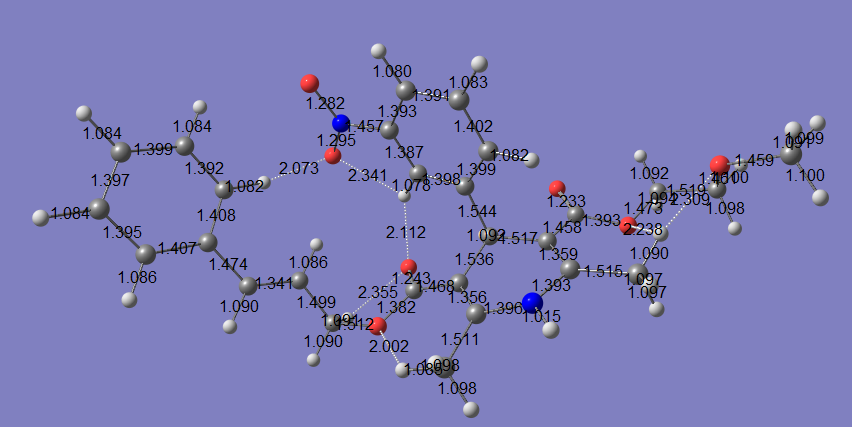Click the red oxygen atom below 2.112 label
Viewport: 852px width, 427px height.
point(408,267)
